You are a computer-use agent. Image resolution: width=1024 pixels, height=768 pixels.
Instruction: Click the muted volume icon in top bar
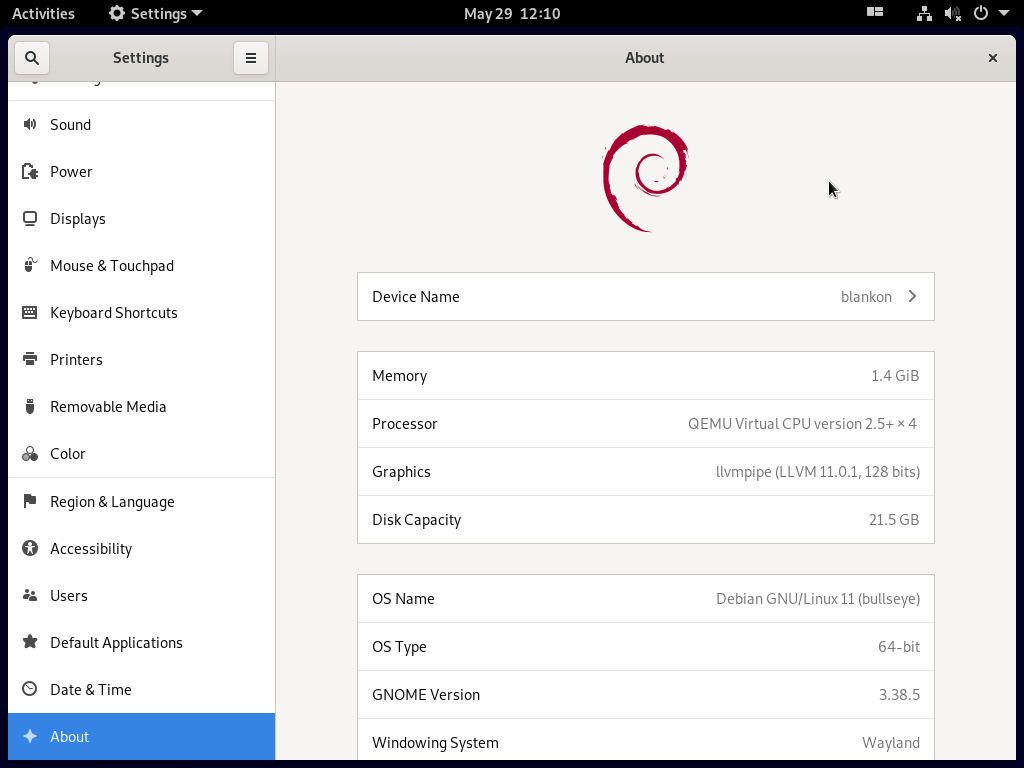[952, 13]
